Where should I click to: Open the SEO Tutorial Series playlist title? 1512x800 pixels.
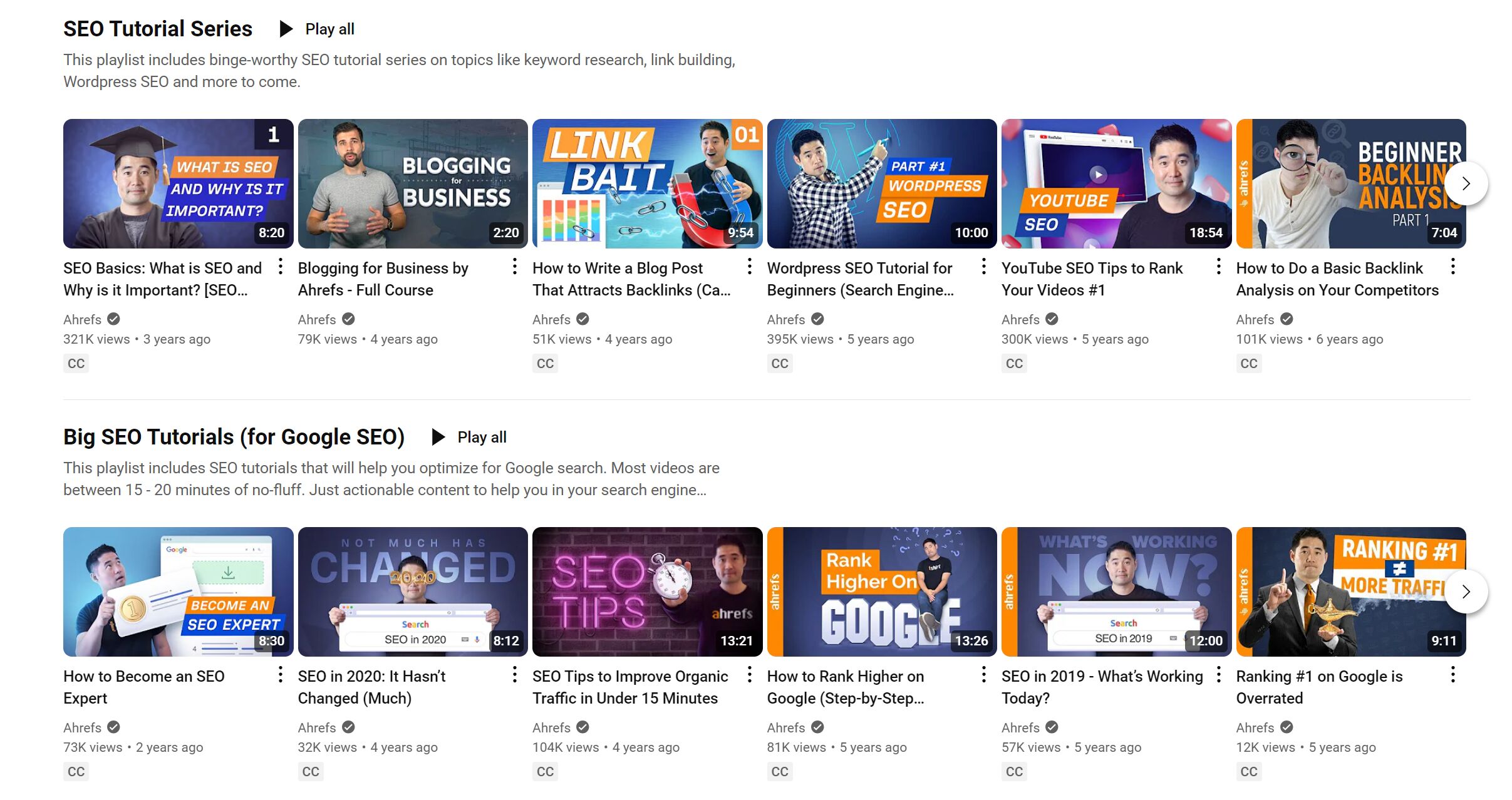pyautogui.click(x=158, y=29)
